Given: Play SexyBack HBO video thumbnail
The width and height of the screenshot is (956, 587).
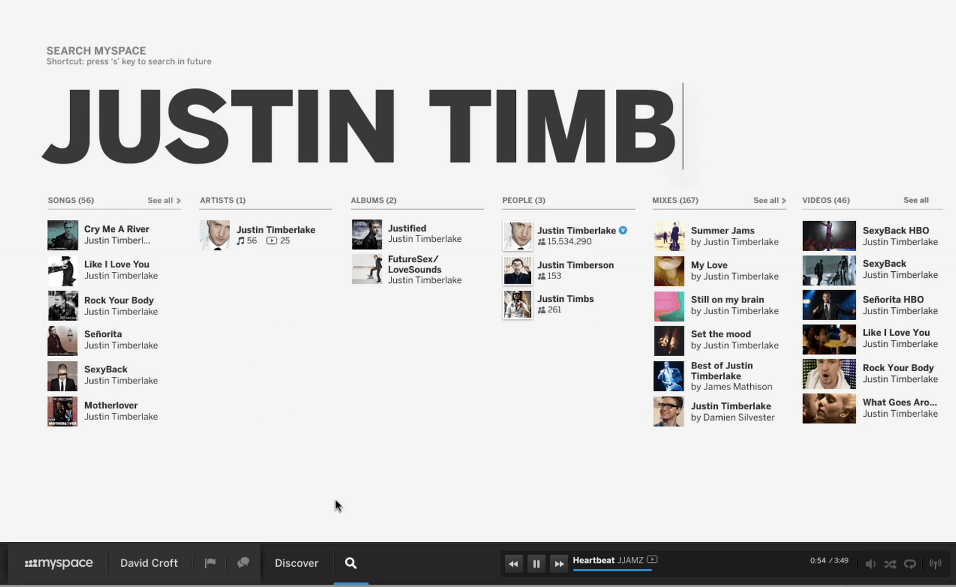Looking at the screenshot, I should coord(829,236).
